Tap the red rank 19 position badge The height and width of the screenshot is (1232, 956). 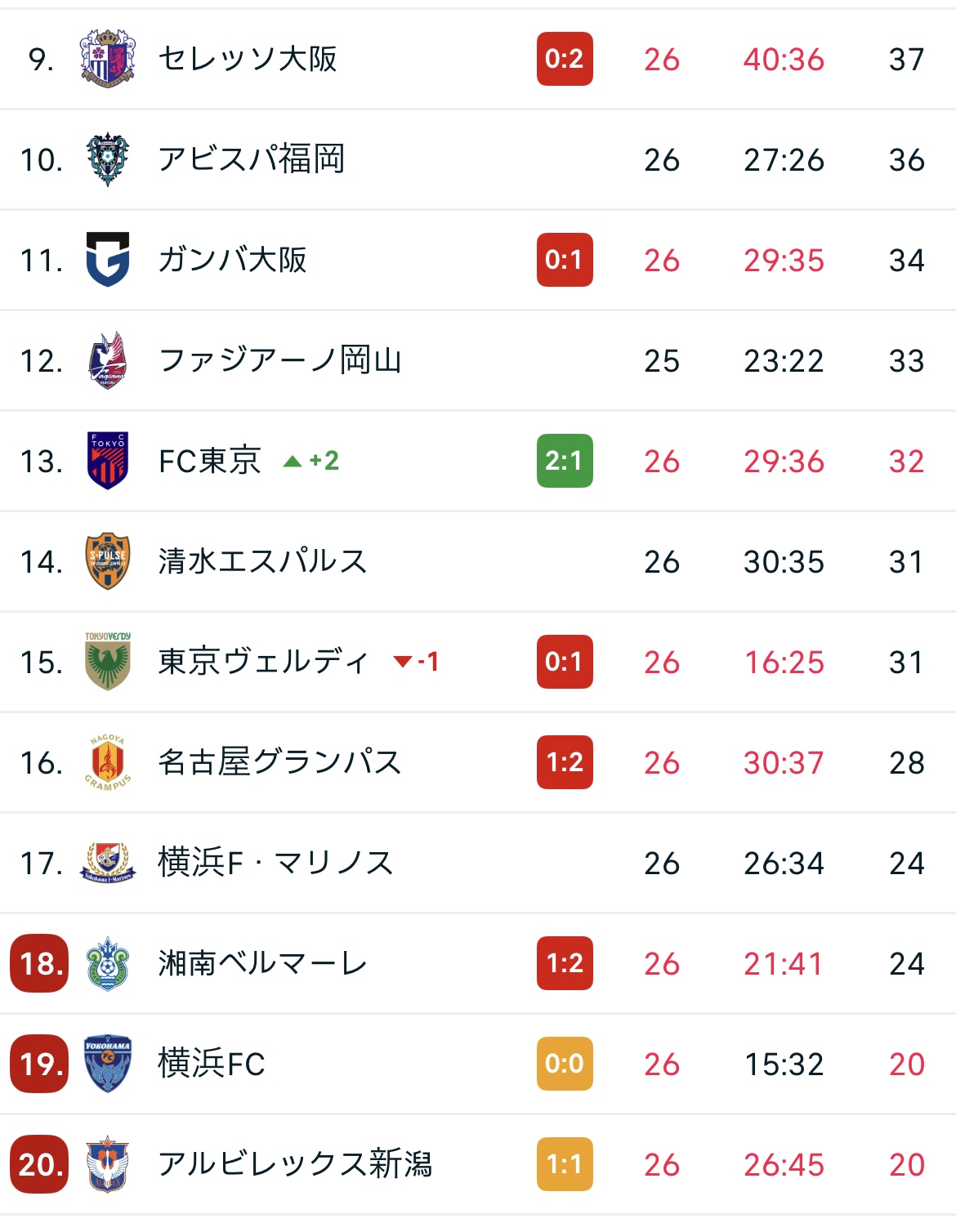coord(39,1064)
